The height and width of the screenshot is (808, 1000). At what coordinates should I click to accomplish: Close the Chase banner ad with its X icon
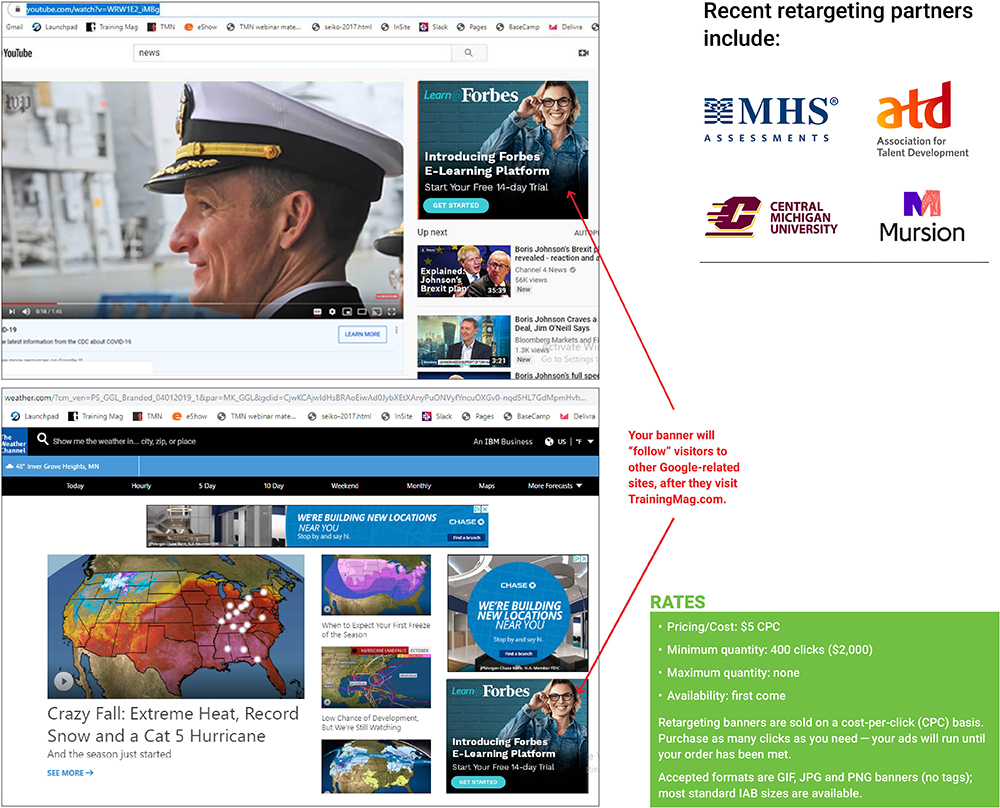pos(485,509)
